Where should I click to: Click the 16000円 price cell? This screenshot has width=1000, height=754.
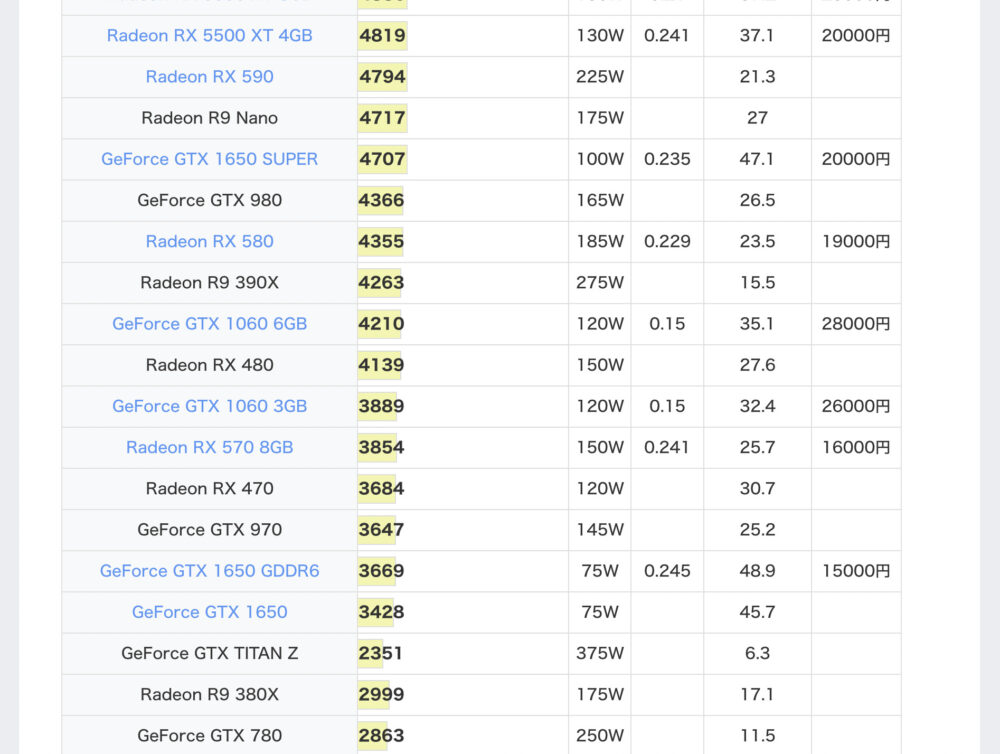856,447
